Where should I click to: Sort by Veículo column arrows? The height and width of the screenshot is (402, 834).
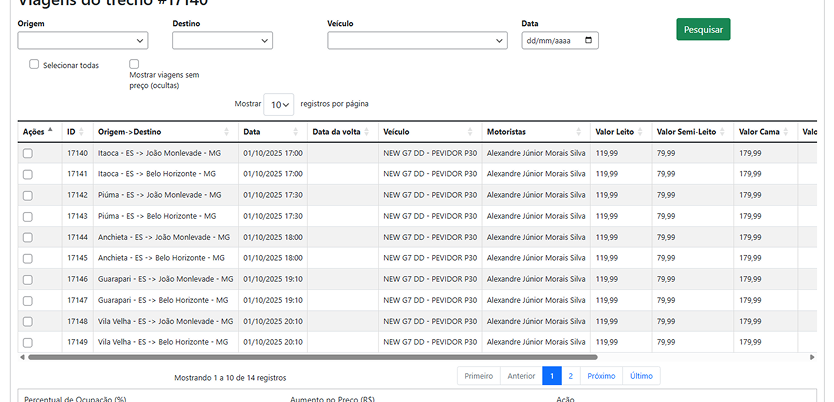click(x=470, y=132)
